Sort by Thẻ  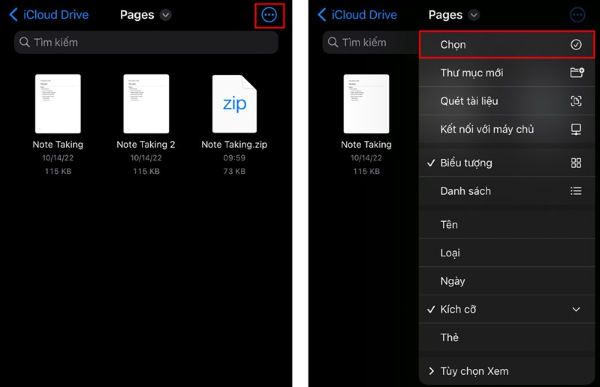(507, 338)
